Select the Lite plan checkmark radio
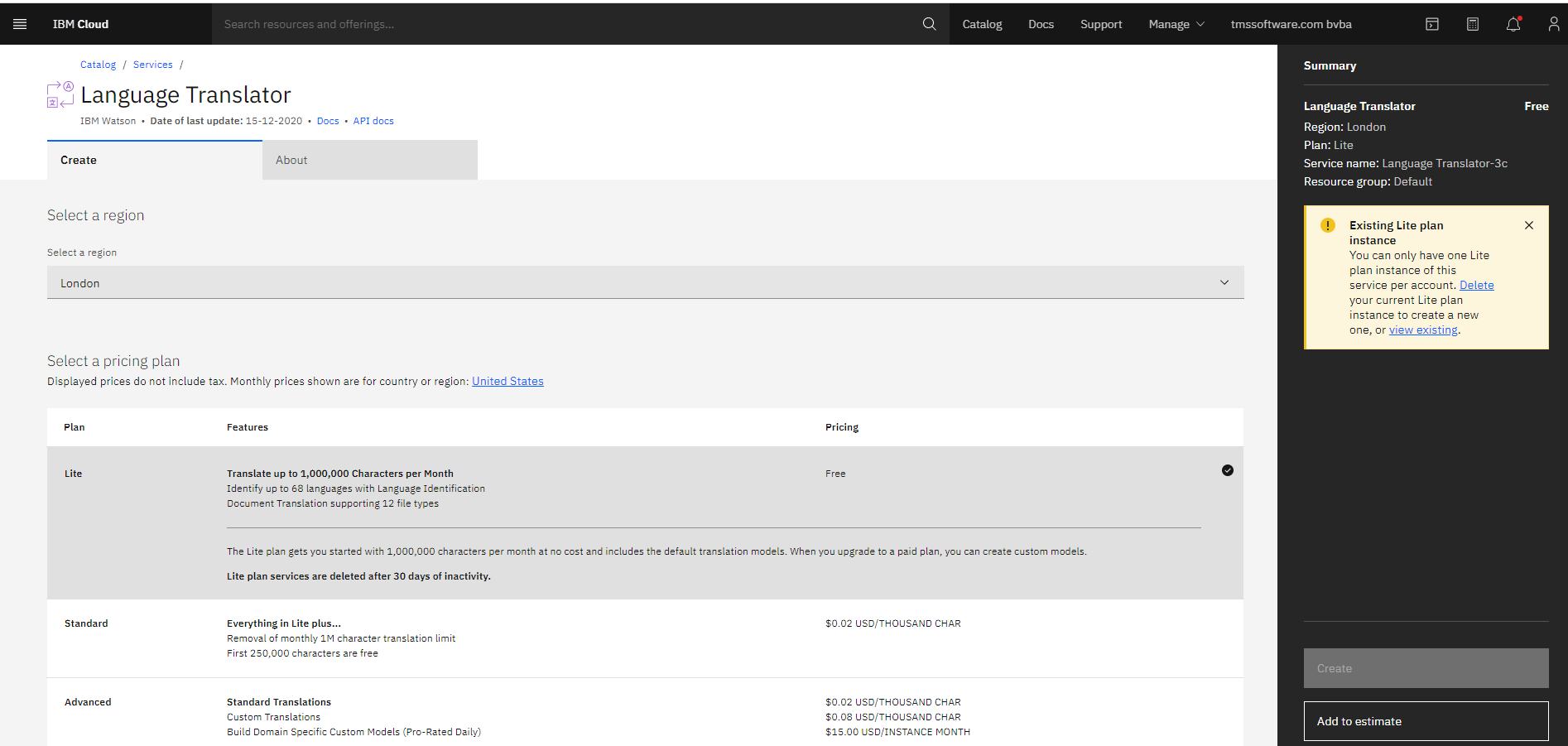The height and width of the screenshot is (746, 1568). 1228,470
